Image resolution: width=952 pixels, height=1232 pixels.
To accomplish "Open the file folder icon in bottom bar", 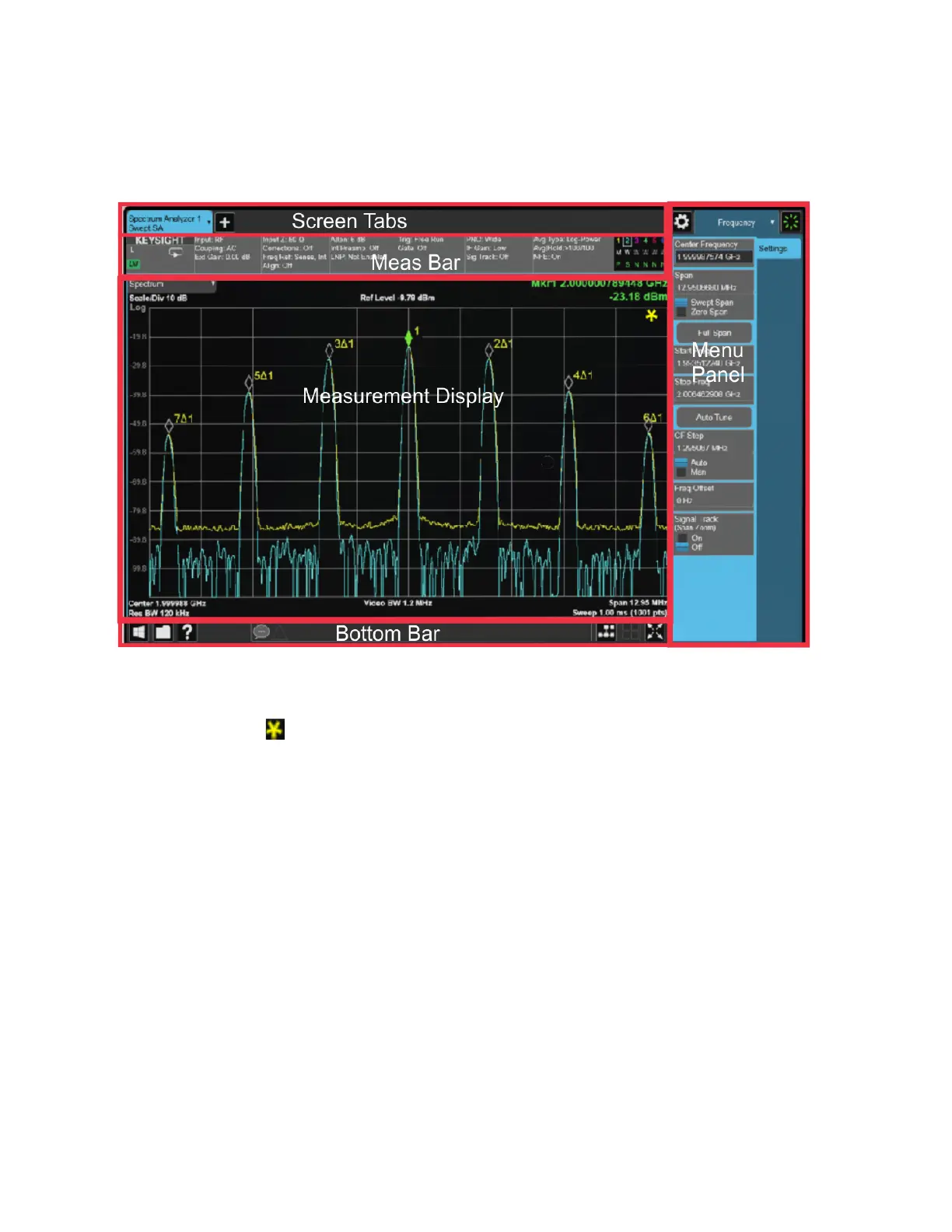I will [x=163, y=632].
